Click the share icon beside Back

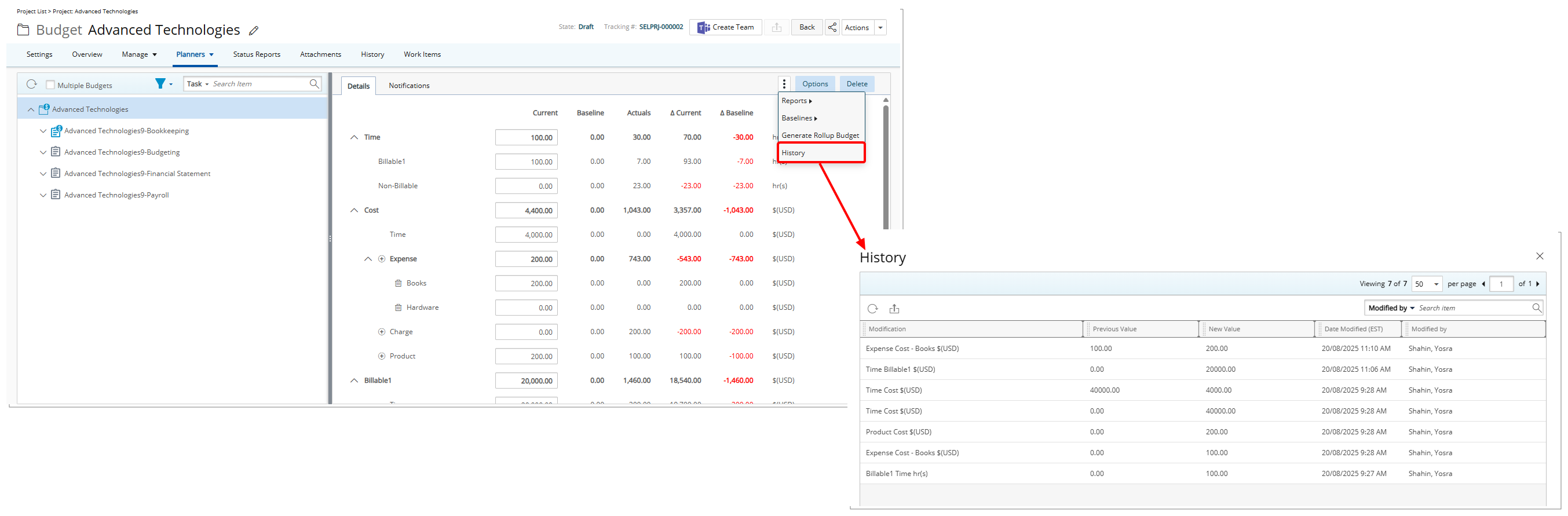pyautogui.click(x=831, y=27)
